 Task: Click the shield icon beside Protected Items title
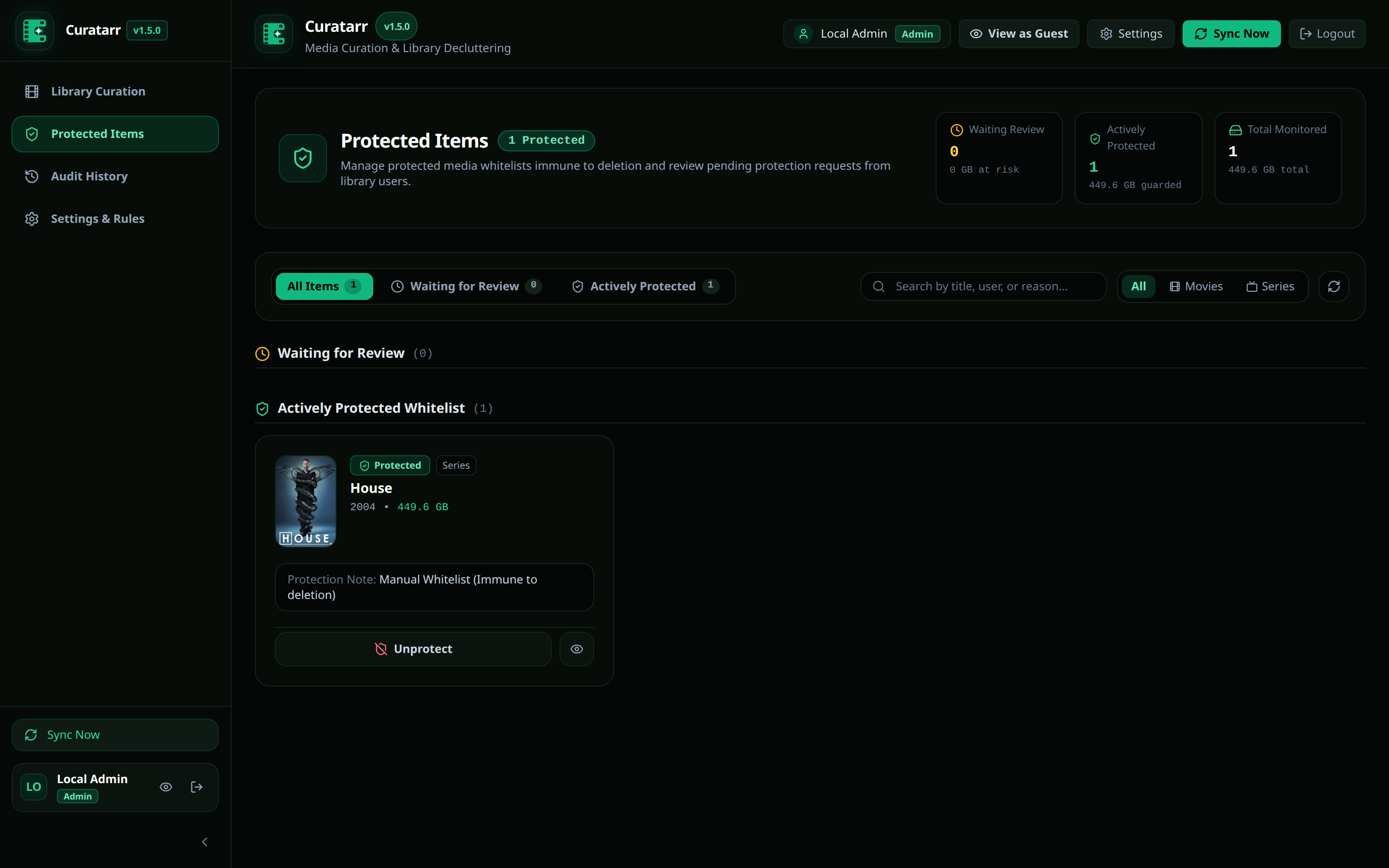(303, 158)
